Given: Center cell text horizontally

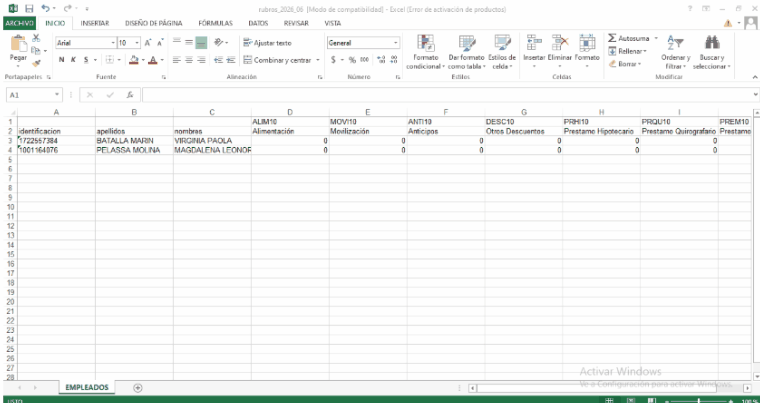Looking at the screenshot, I should 189,60.
